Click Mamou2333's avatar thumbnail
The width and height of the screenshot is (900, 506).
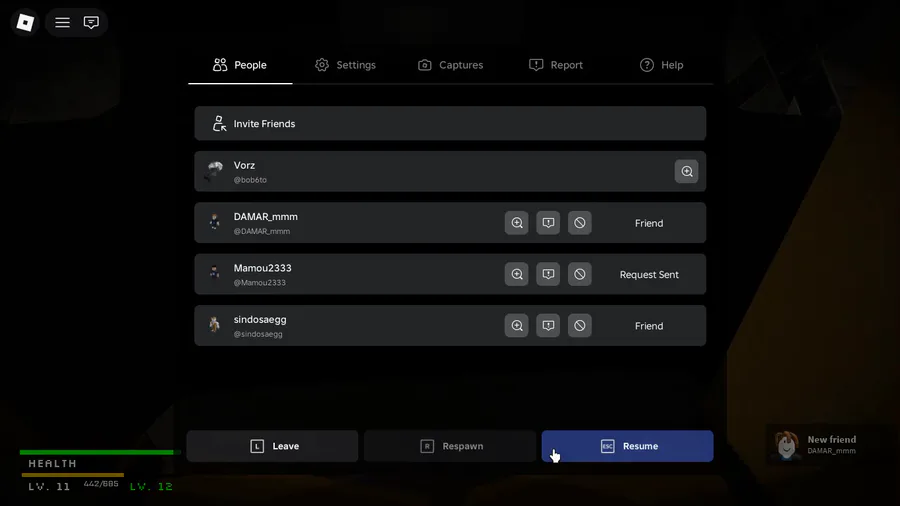point(215,273)
